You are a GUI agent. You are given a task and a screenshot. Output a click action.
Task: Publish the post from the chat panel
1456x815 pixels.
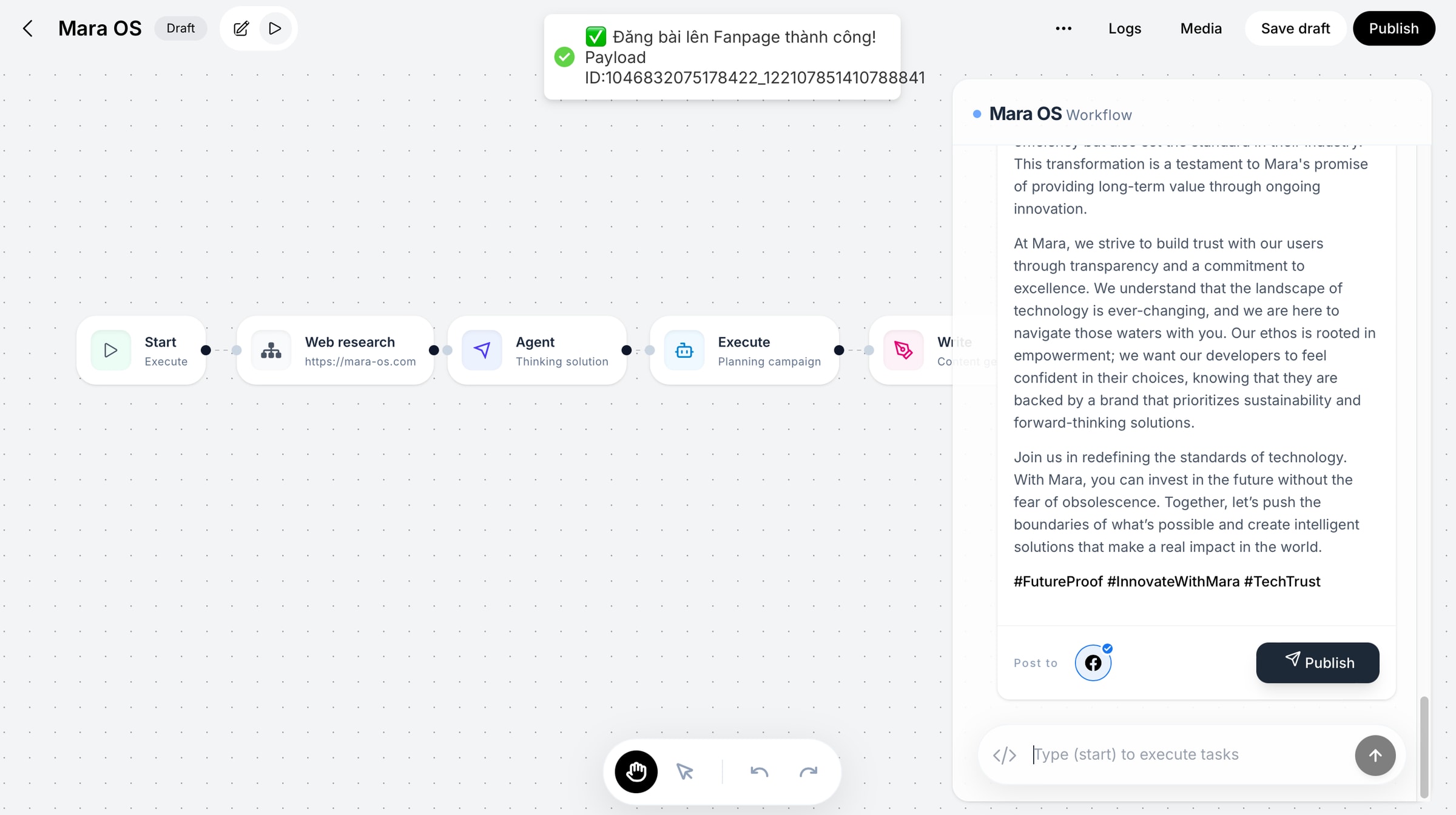coord(1318,663)
